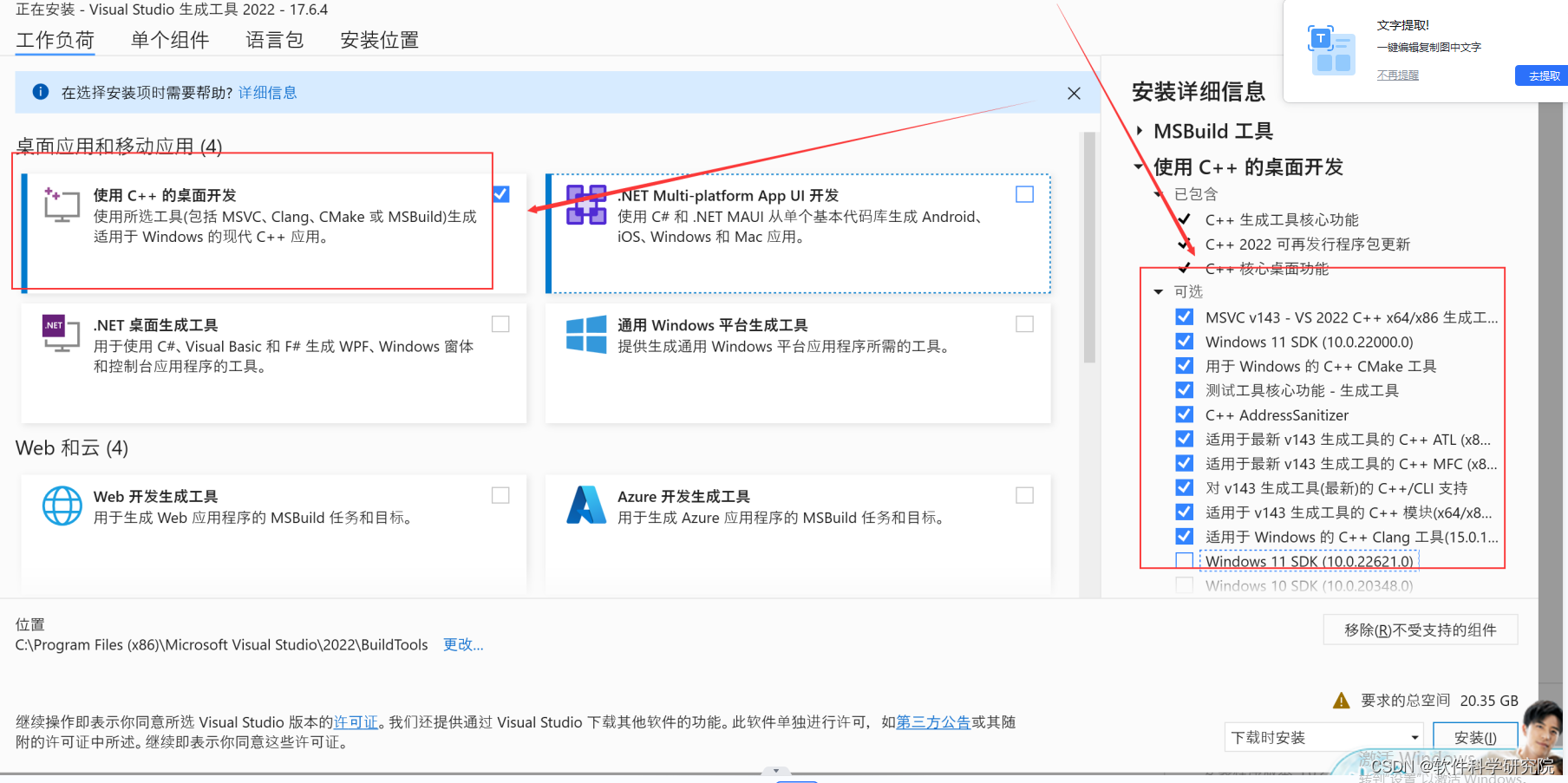Switch to the 语言包 tab

click(x=275, y=40)
